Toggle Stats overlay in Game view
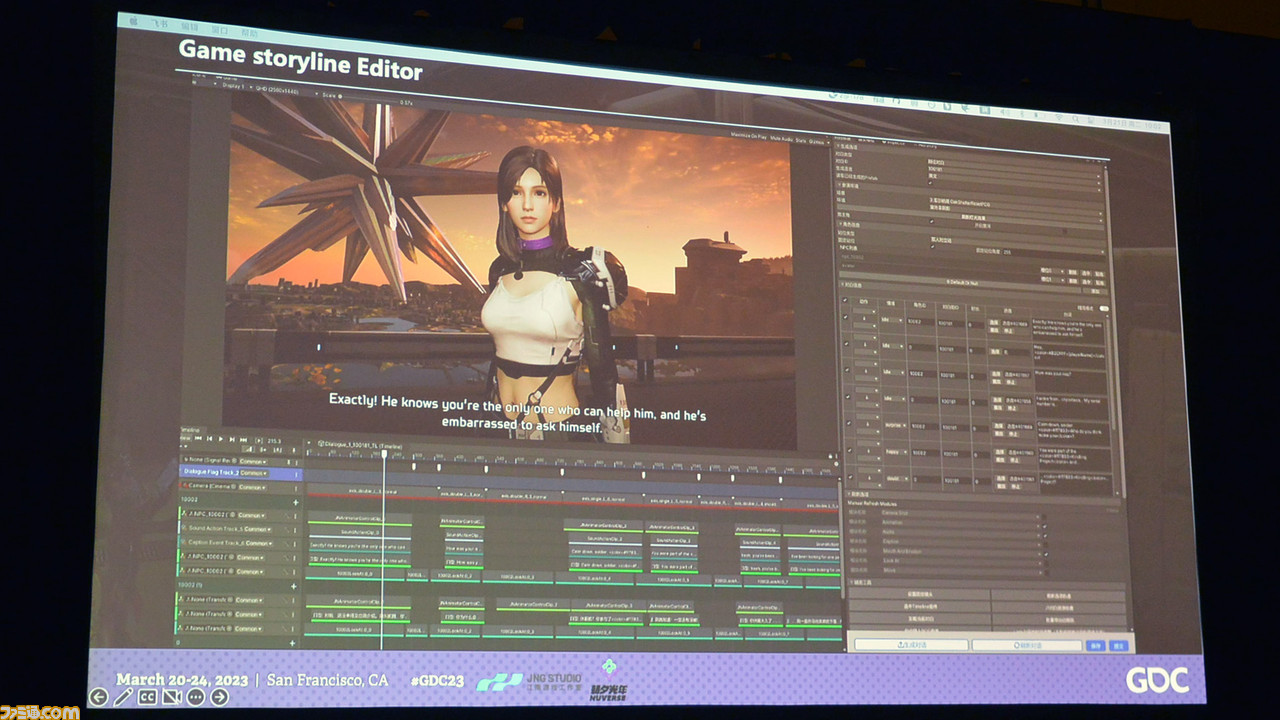 pyautogui.click(x=802, y=140)
